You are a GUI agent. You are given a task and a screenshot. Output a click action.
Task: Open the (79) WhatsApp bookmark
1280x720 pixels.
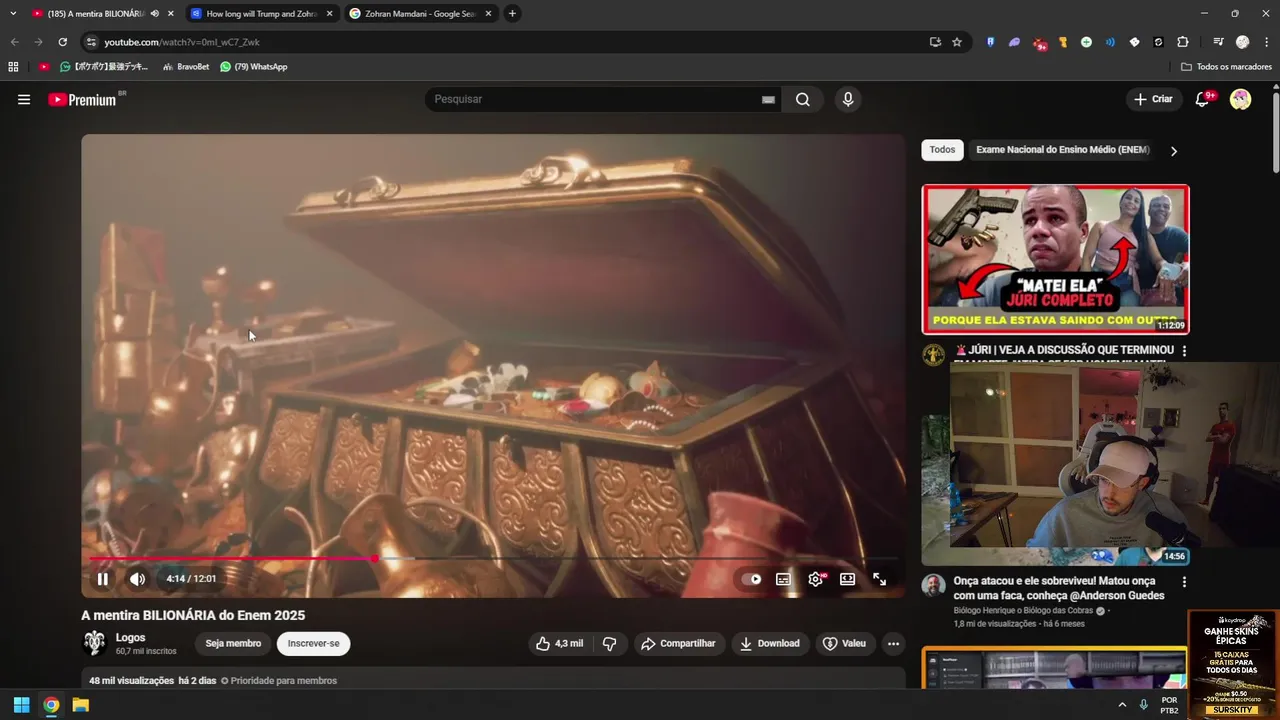point(253,67)
